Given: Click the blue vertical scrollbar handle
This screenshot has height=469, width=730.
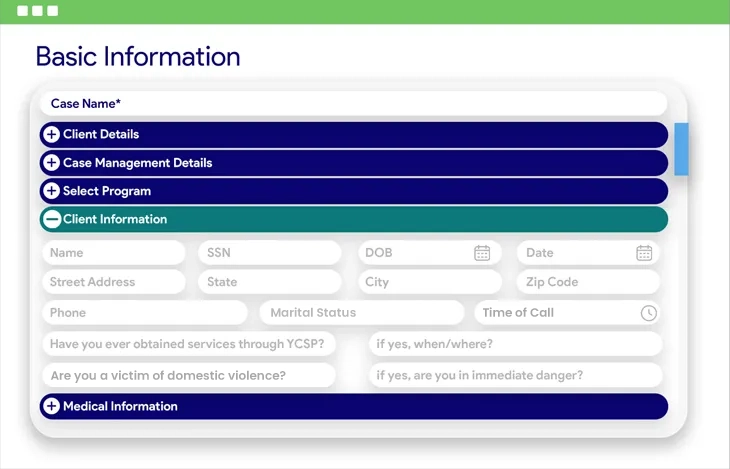Looking at the screenshot, I should click(681, 149).
